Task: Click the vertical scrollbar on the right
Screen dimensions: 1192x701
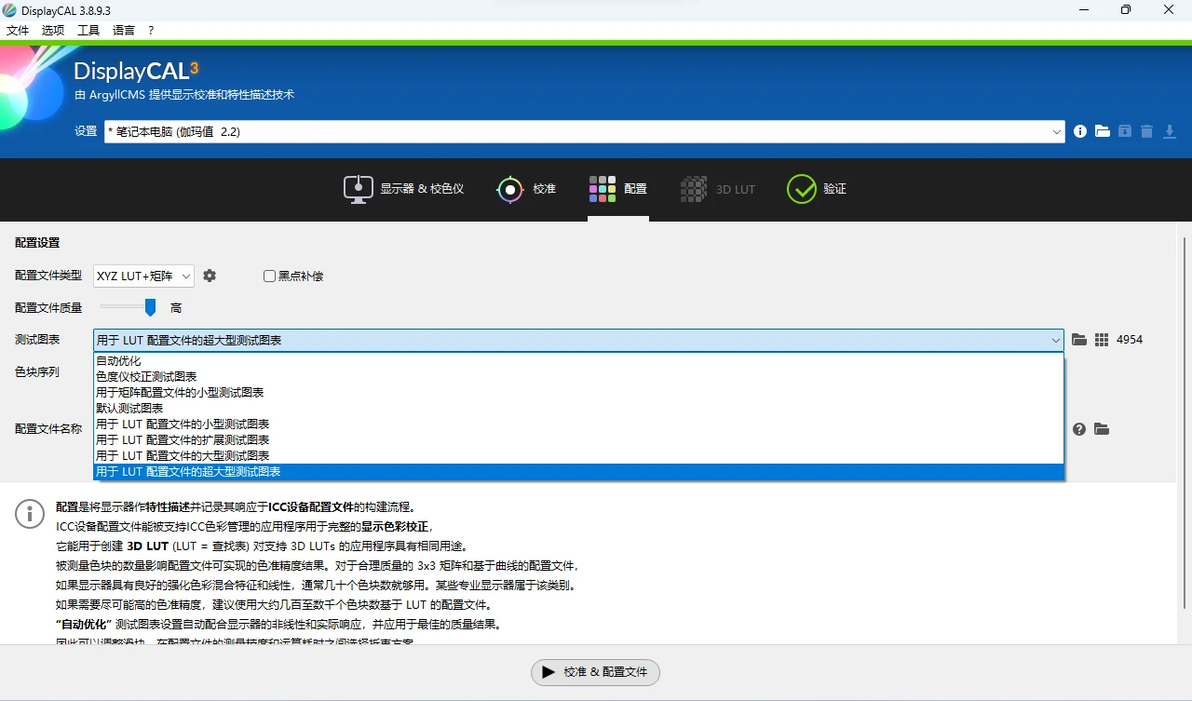Action: 1184,422
